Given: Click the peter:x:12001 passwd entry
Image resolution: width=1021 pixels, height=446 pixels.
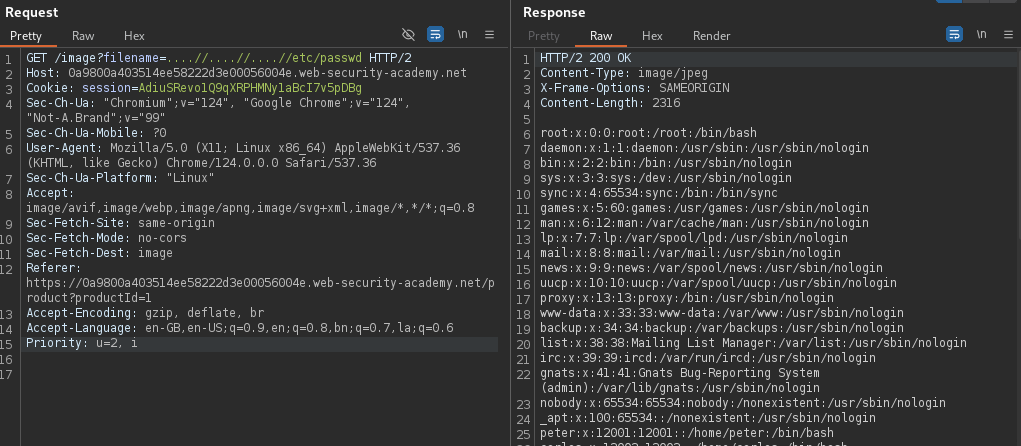Looking at the screenshot, I should point(687,432).
